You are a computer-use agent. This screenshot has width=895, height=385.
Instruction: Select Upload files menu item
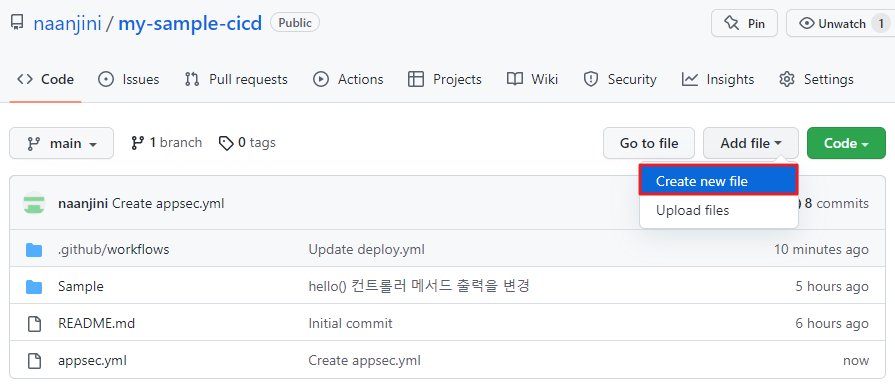pos(719,210)
